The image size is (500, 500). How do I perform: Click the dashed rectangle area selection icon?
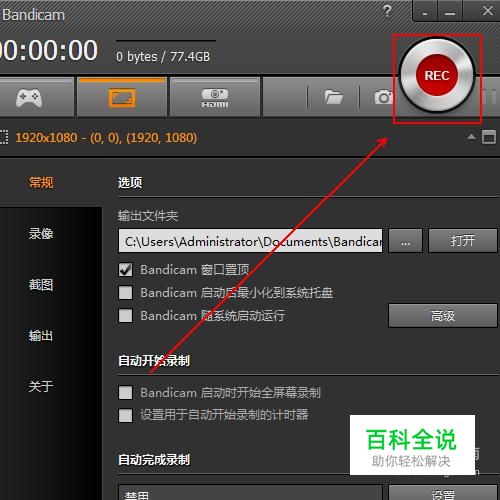coord(4,137)
